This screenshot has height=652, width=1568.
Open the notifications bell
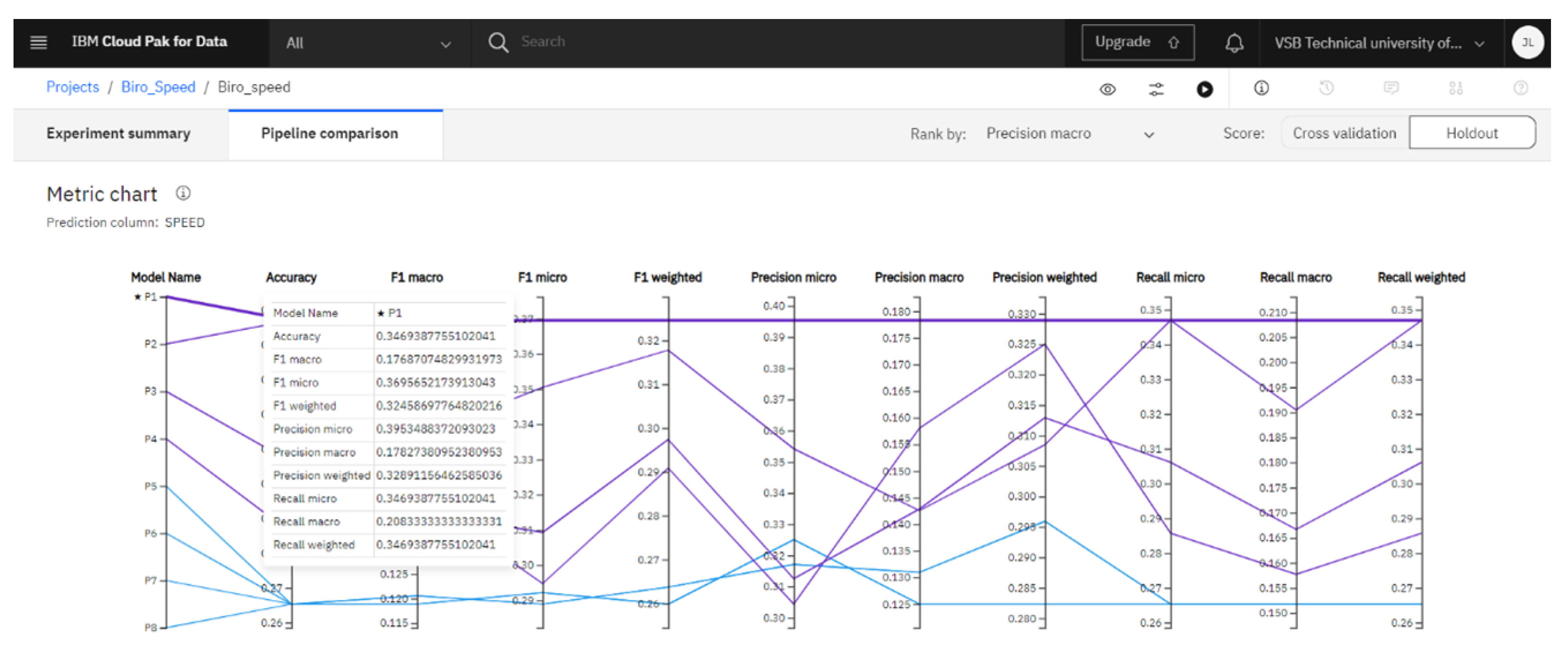click(x=1234, y=43)
